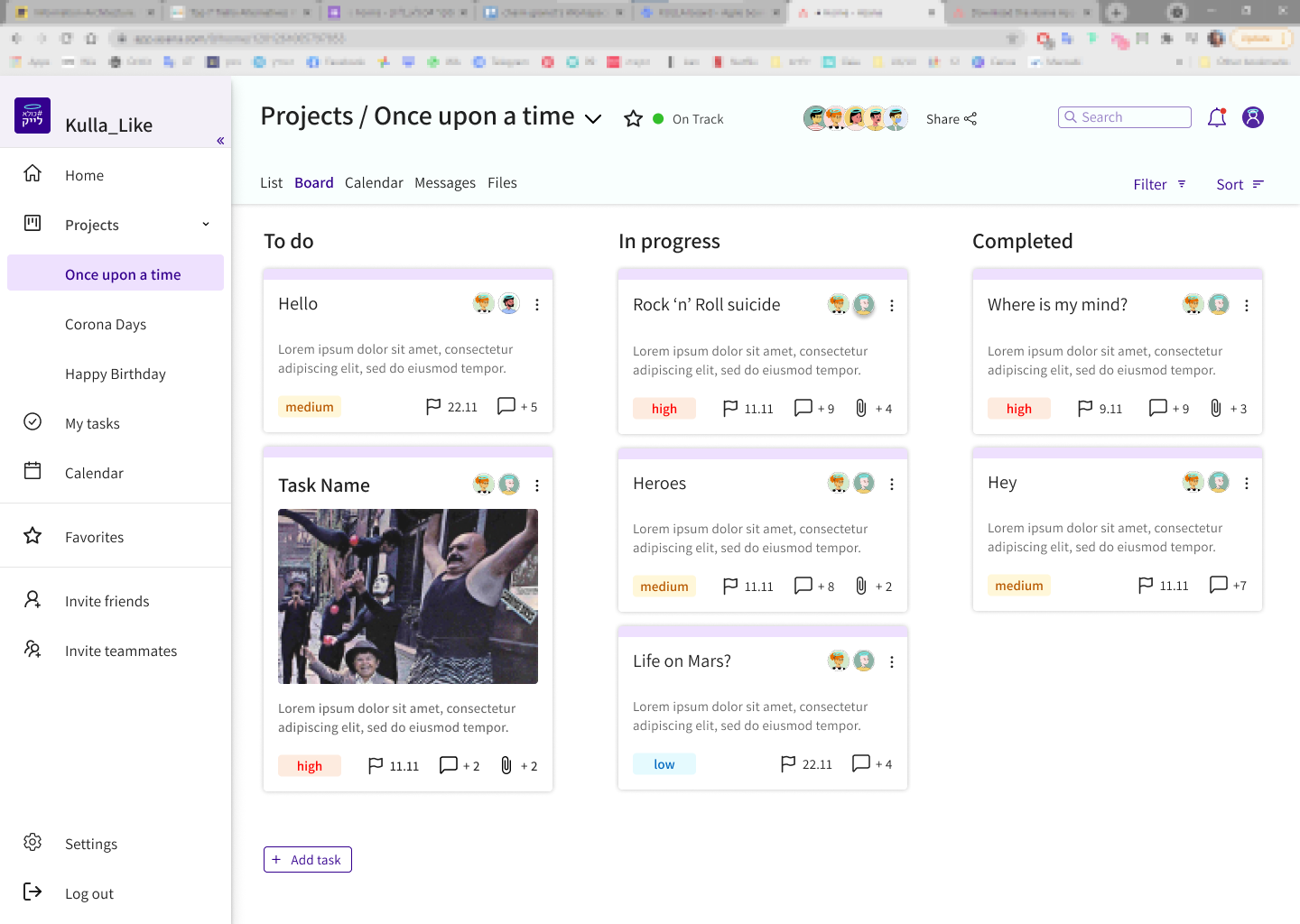Open Happy Birthday project
1300x924 pixels.
[x=116, y=374]
